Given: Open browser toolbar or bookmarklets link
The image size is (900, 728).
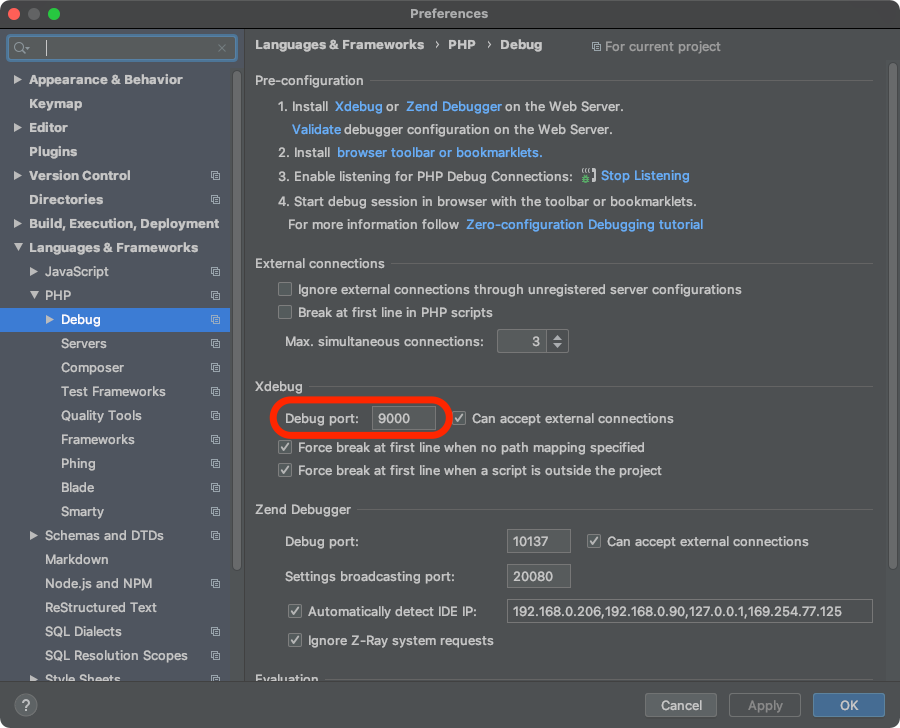Looking at the screenshot, I should (440, 153).
